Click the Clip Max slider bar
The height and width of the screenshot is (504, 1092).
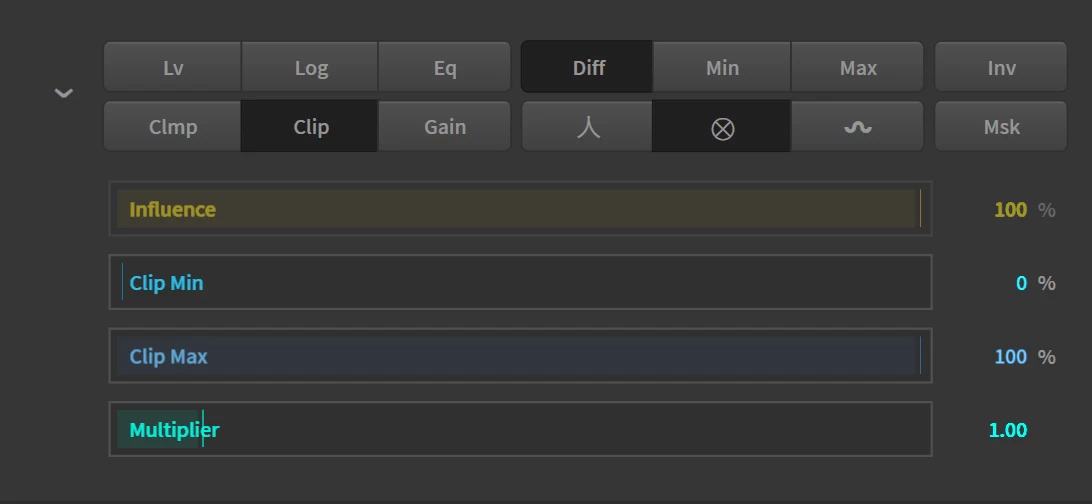[520, 356]
